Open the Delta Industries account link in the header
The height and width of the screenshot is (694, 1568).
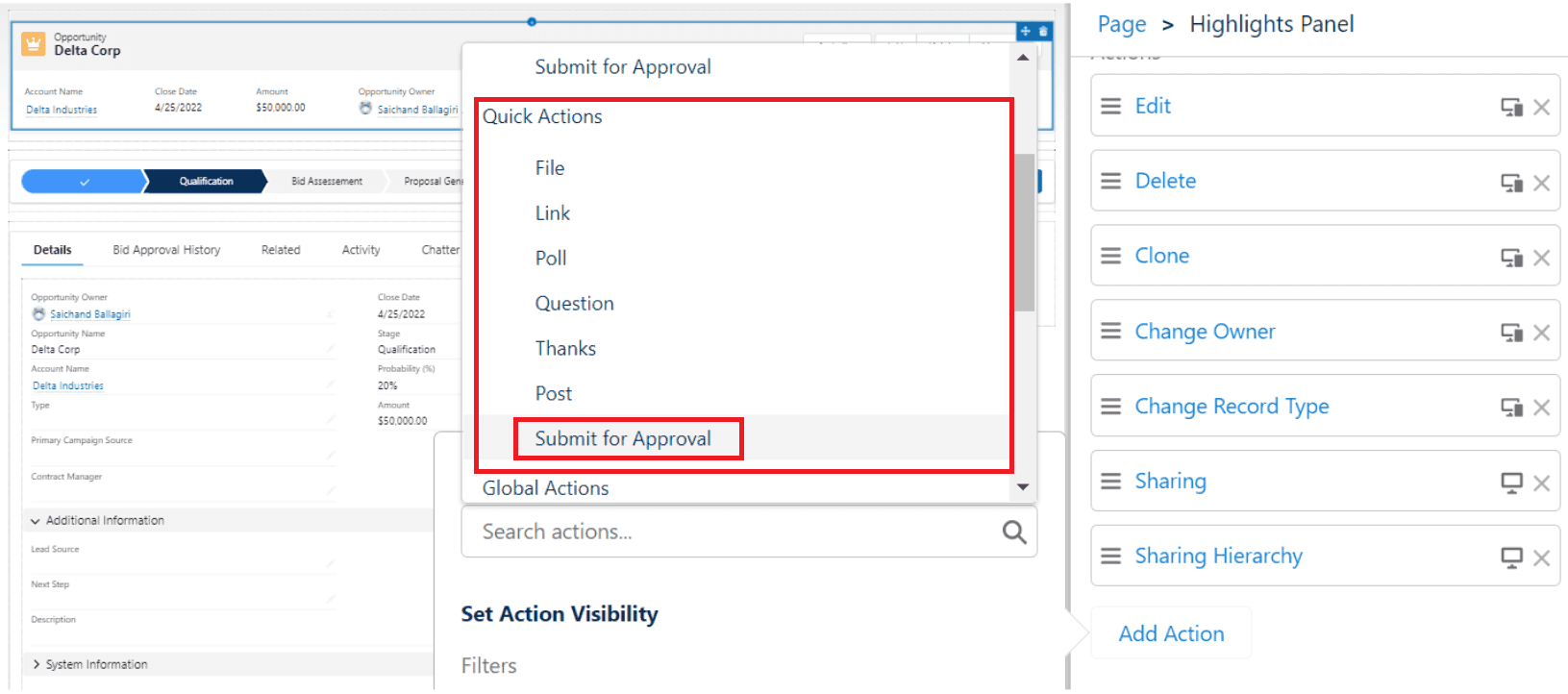[x=62, y=110]
